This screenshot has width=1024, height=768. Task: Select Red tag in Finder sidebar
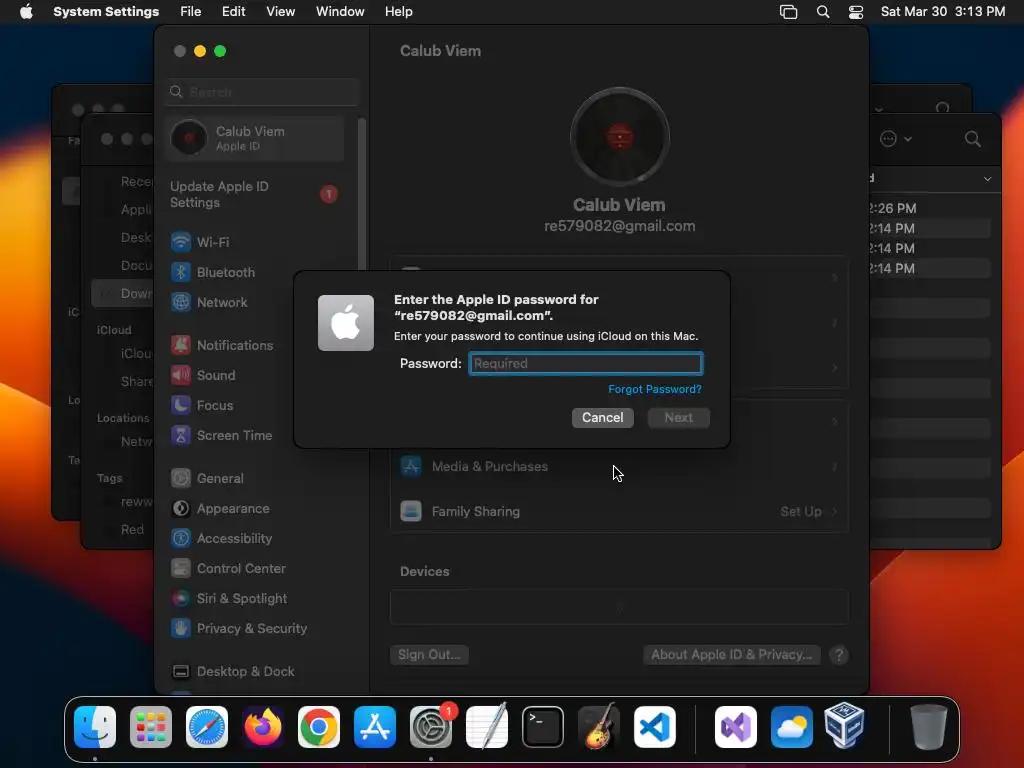[x=132, y=530]
